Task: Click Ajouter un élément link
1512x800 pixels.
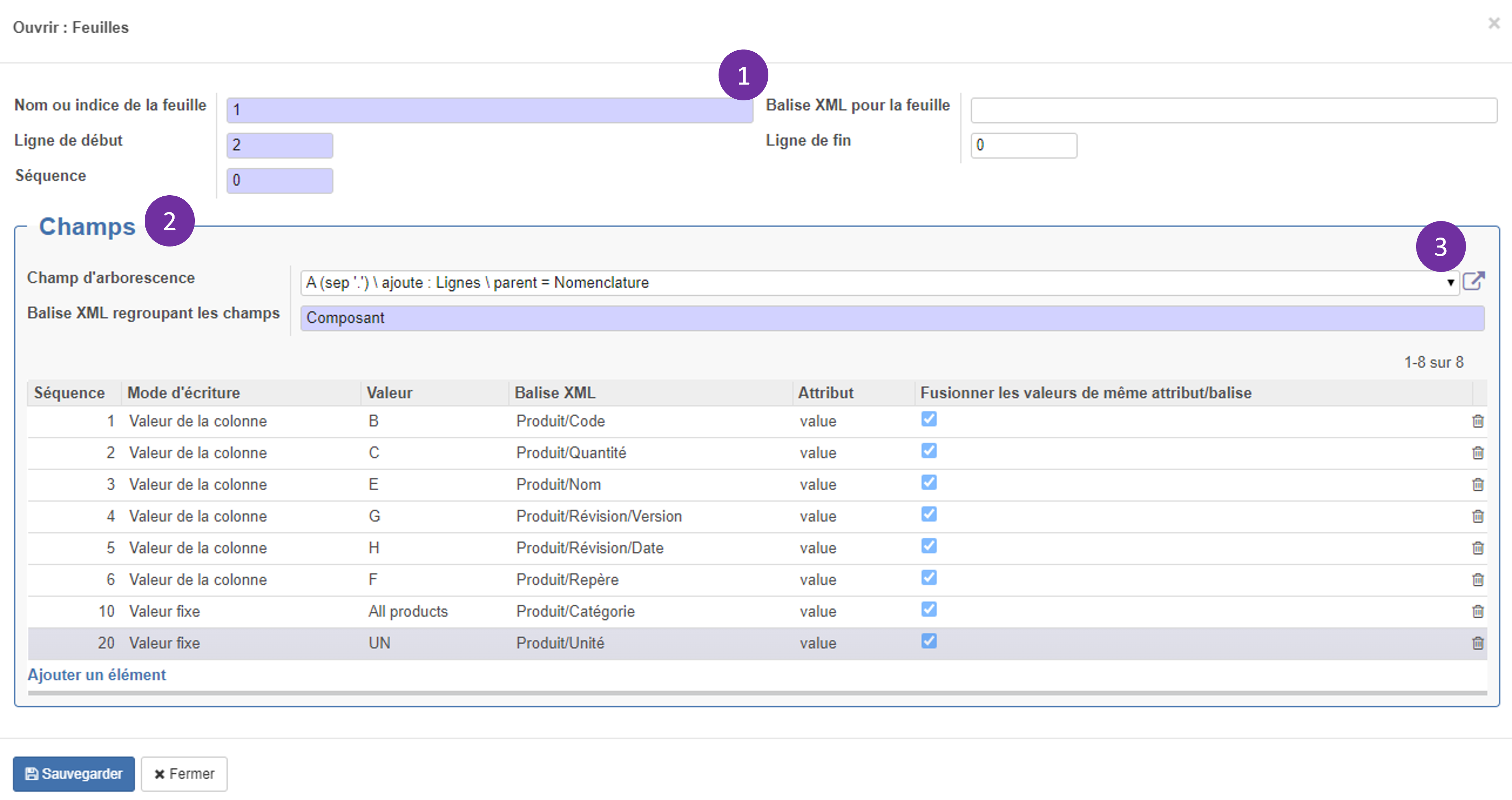Action: point(97,674)
